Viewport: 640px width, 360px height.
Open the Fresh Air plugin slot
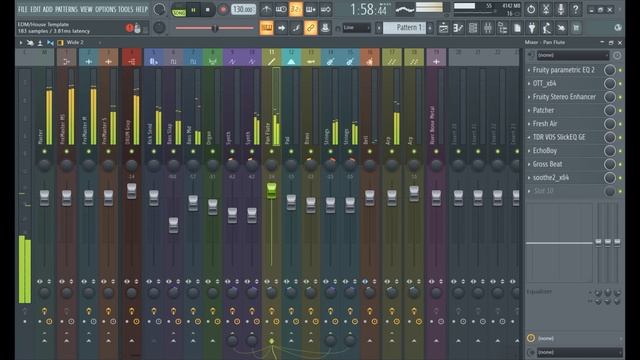click(545, 124)
